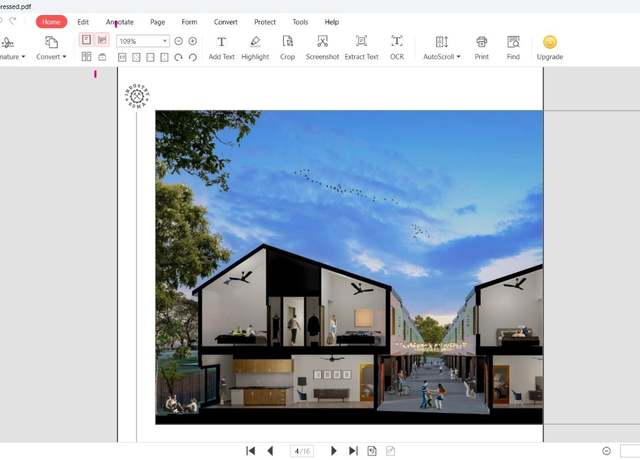Go to the first page
Viewport: 640px width, 460px height.
click(x=251, y=451)
